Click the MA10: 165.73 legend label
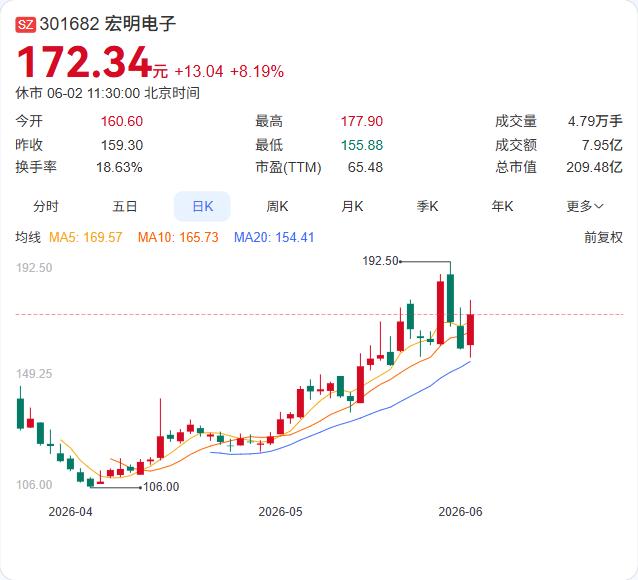The image size is (638, 580). coord(178,237)
